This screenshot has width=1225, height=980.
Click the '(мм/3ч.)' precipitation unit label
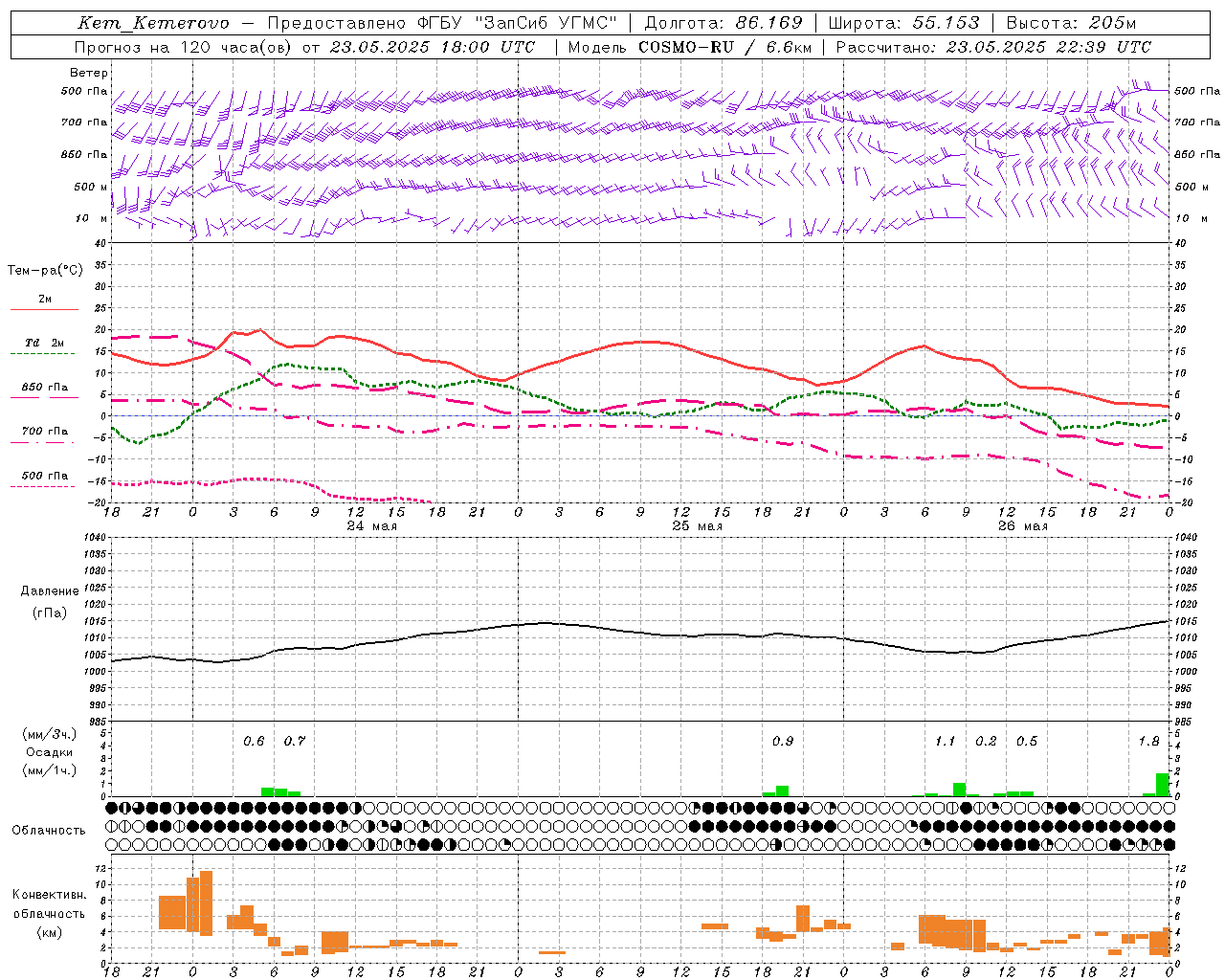(49, 734)
